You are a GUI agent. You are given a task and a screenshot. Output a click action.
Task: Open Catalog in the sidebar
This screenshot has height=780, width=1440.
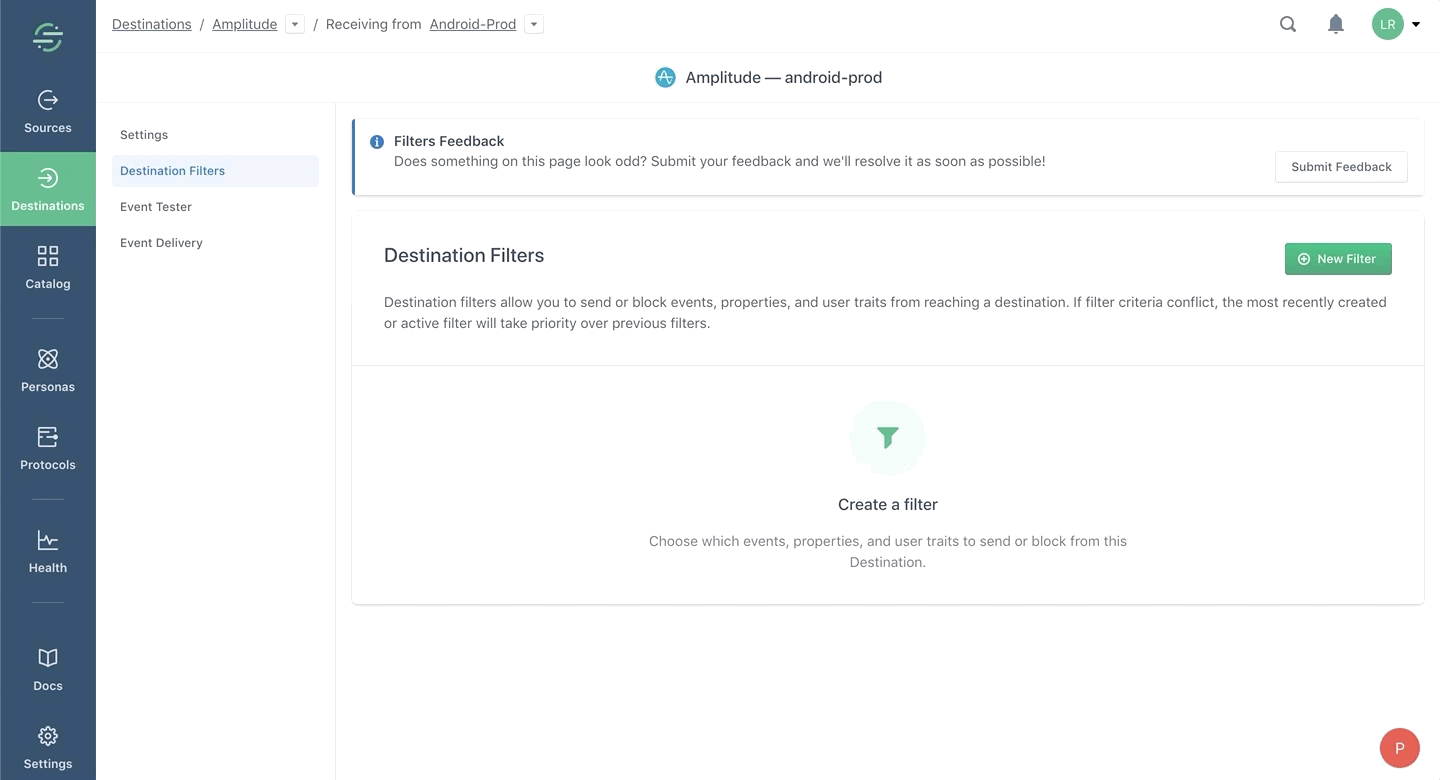[48, 268]
